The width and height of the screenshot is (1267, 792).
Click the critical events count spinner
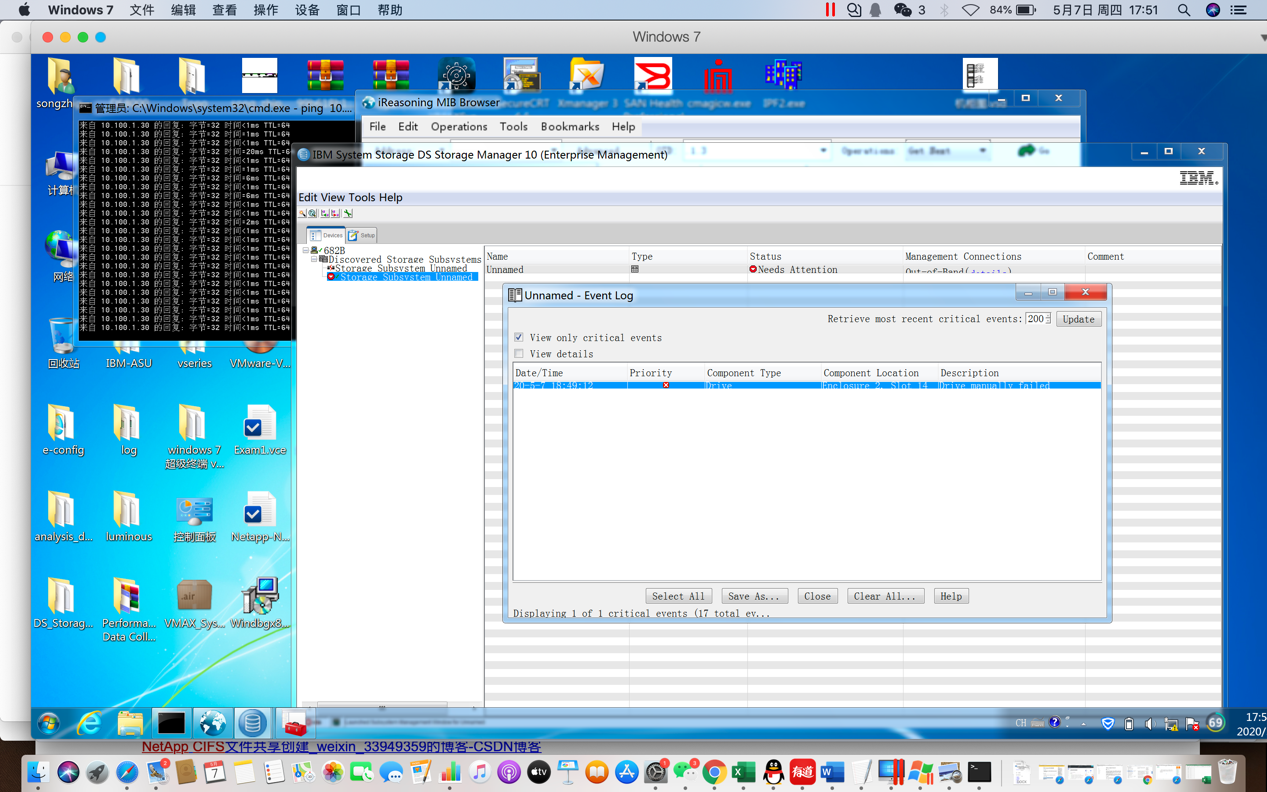pyautogui.click(x=1047, y=319)
